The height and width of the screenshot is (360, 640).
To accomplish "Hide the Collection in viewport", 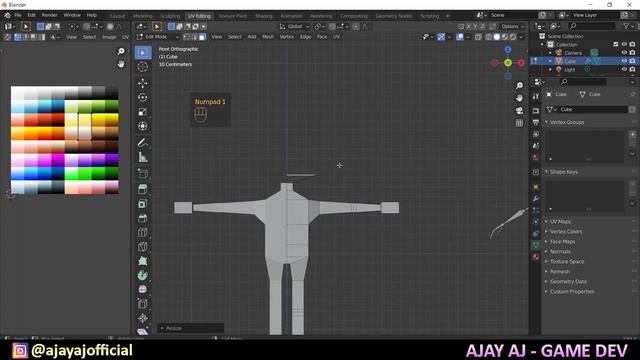I will pos(624,44).
